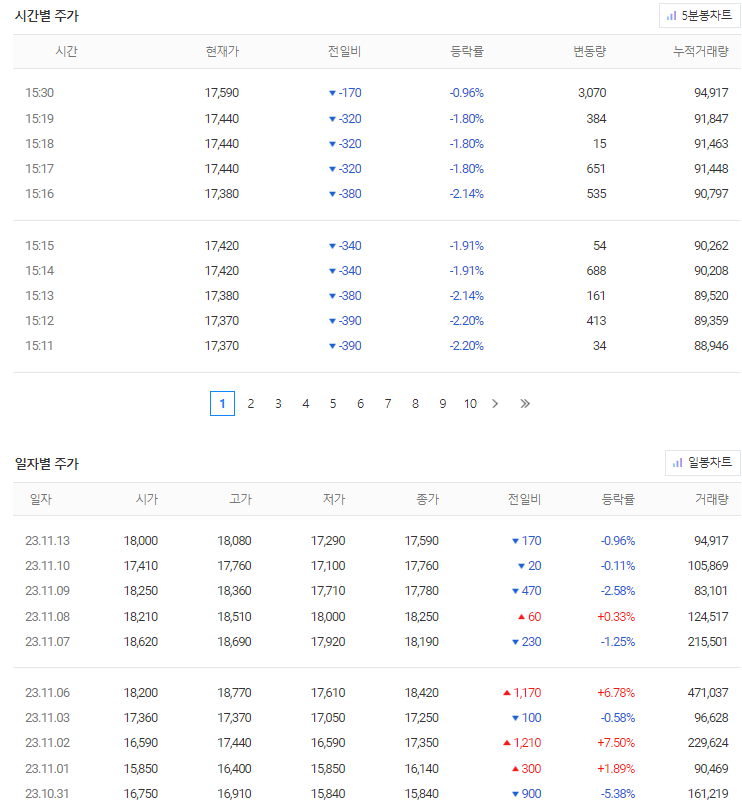Select the 23.11.02 date cell
The height and width of the screenshot is (812, 742).
(x=47, y=743)
